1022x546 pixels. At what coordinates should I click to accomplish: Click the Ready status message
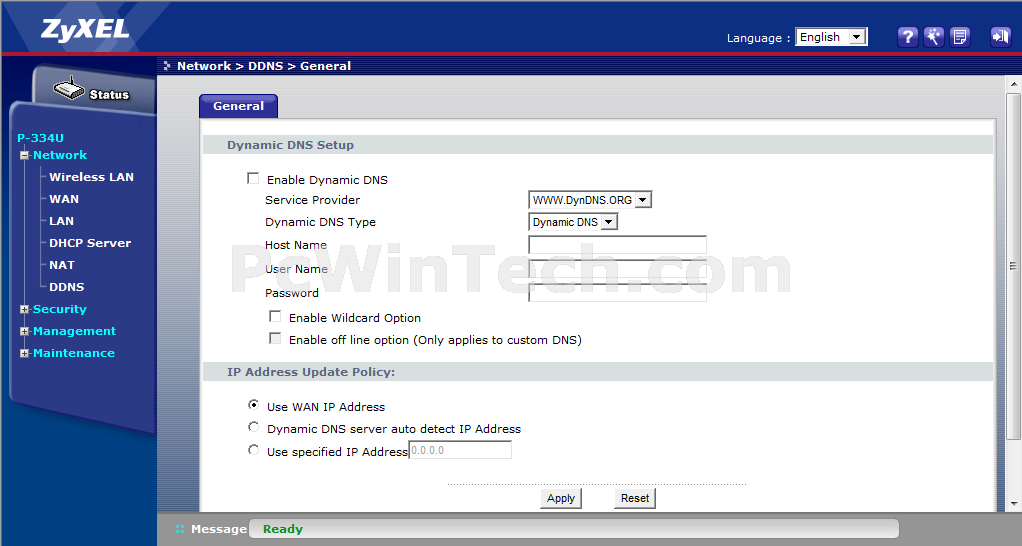[283, 529]
